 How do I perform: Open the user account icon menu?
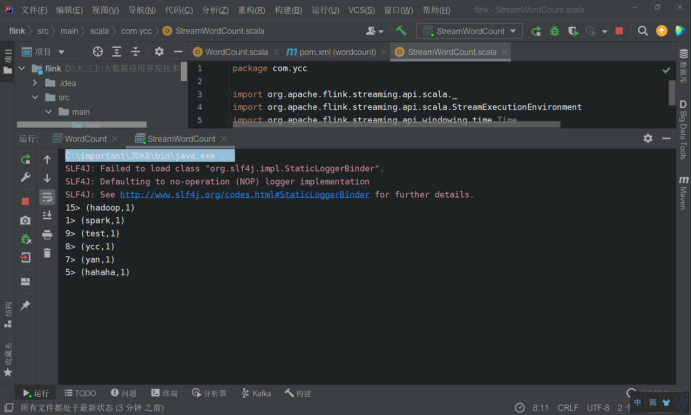pos(374,30)
